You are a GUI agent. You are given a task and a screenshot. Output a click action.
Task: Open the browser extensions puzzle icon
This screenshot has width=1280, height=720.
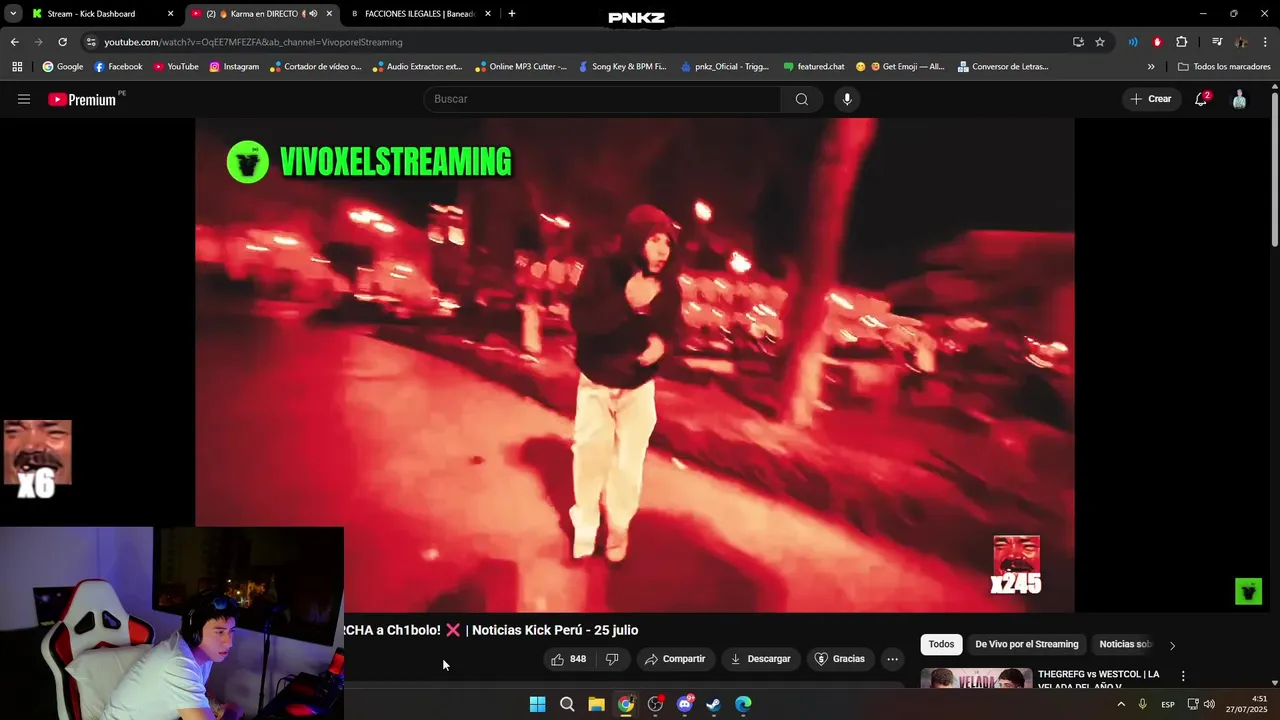click(x=1181, y=42)
